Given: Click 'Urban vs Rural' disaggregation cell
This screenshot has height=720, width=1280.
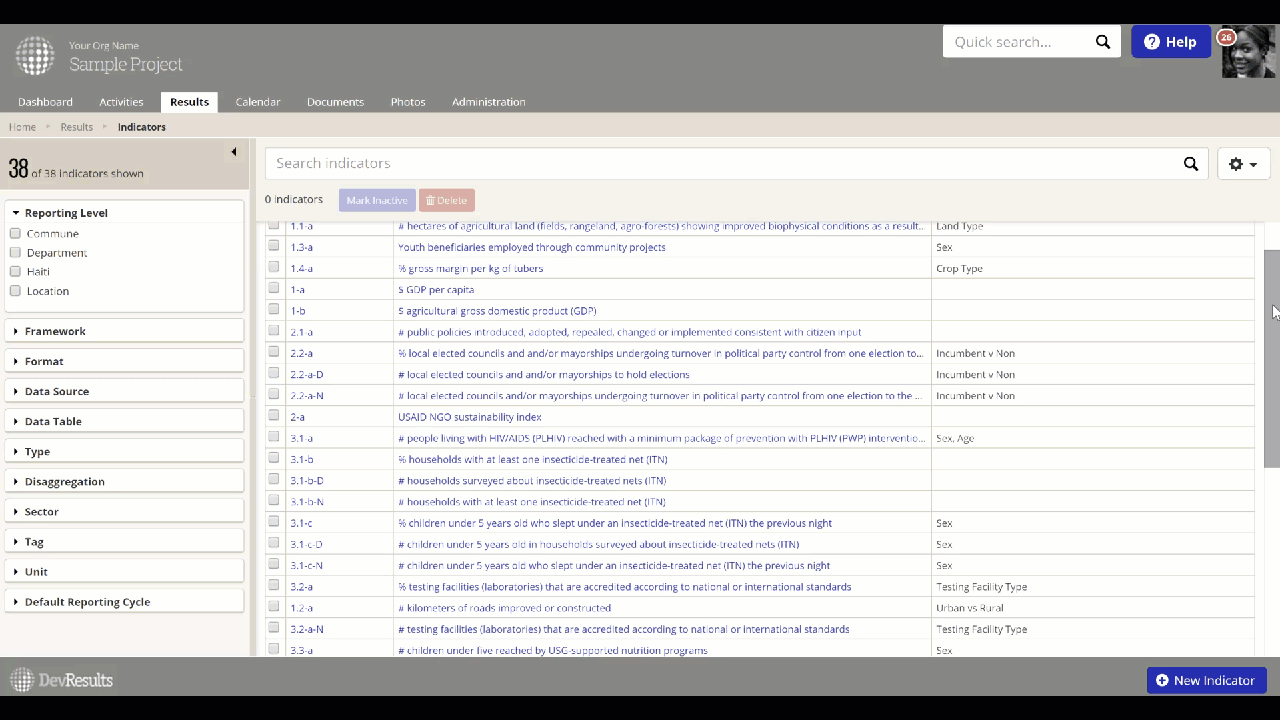Looking at the screenshot, I should pos(970,608).
